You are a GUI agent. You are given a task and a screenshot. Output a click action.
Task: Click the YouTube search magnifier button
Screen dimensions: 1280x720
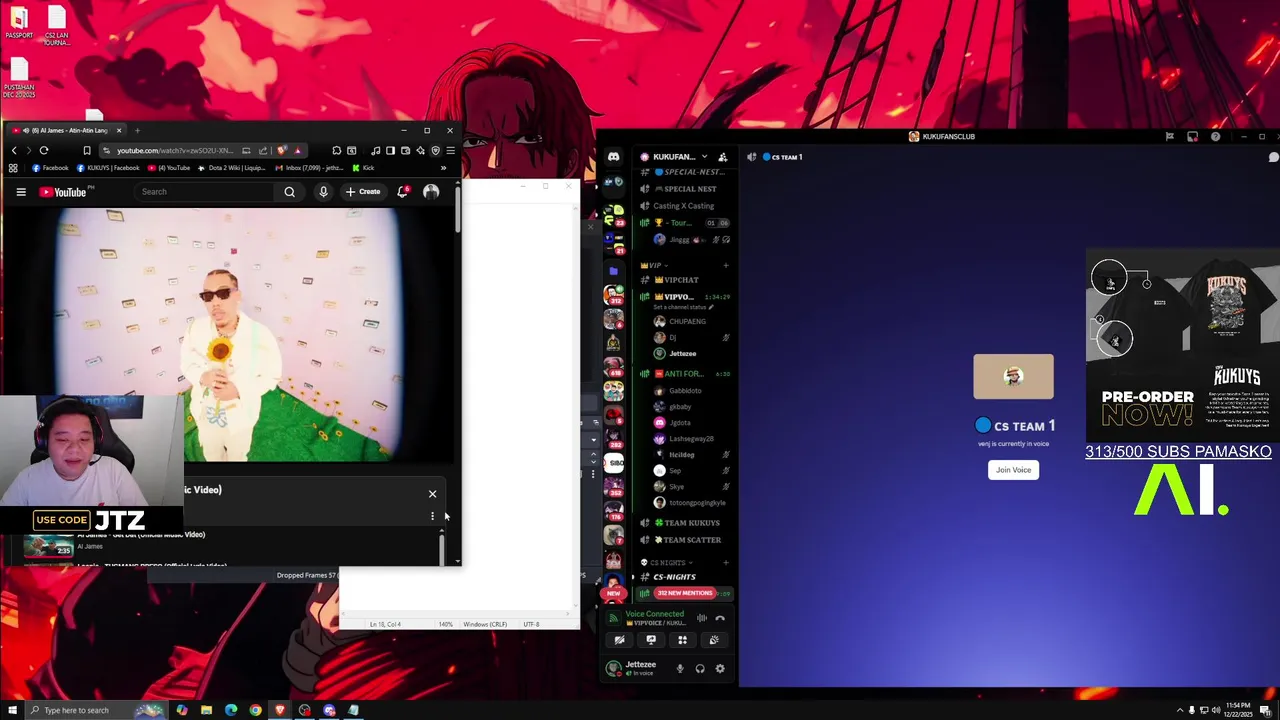(289, 192)
